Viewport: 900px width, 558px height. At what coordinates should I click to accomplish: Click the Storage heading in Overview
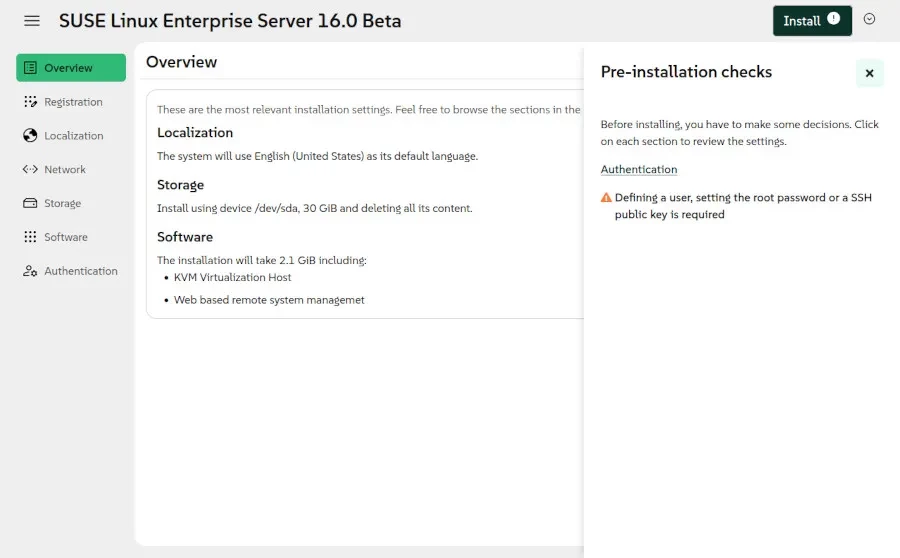(180, 185)
